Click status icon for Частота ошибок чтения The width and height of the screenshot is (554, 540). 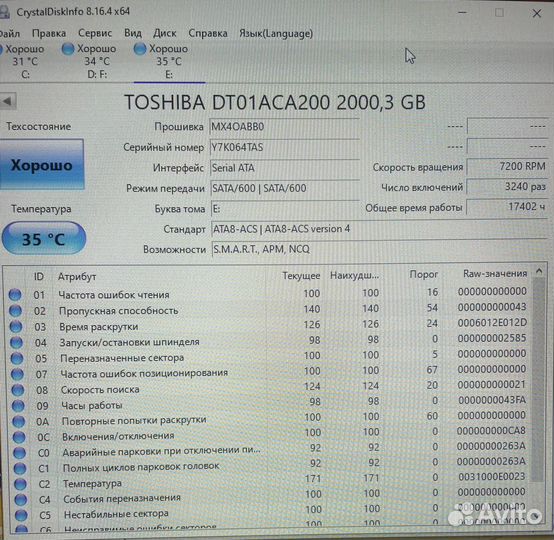[x=15, y=294]
